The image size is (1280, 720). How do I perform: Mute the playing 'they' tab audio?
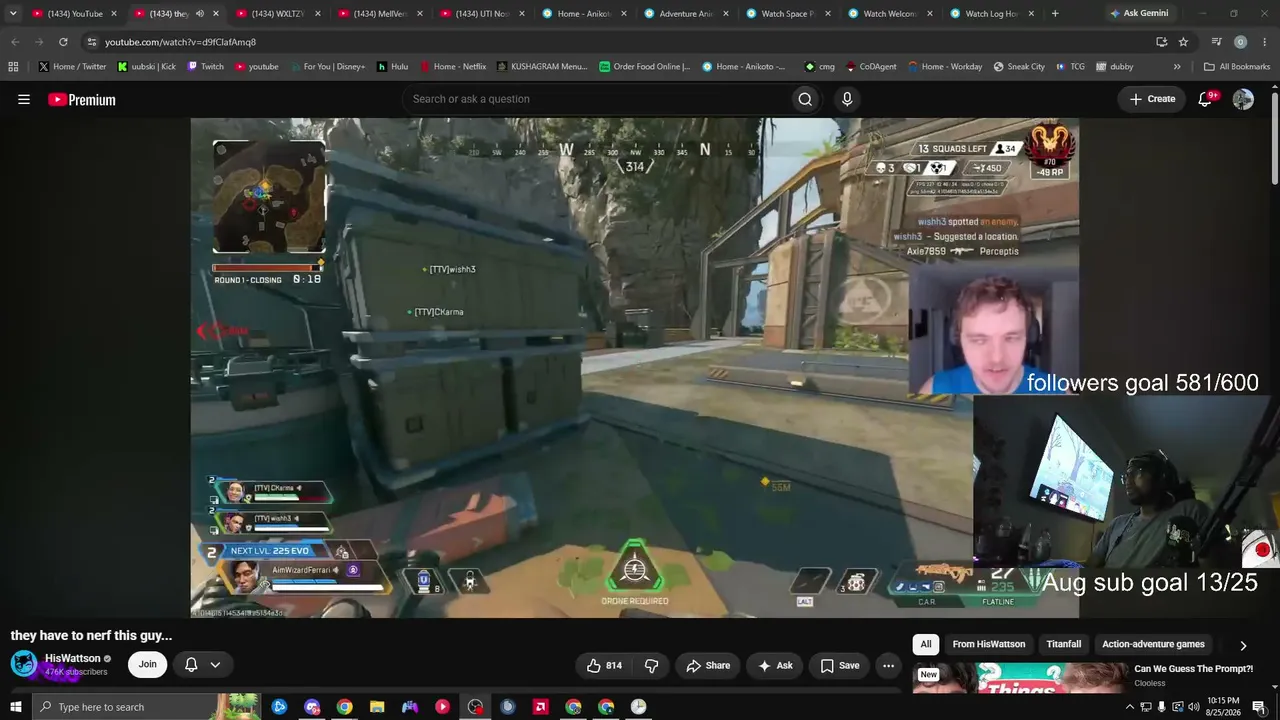[x=200, y=14]
